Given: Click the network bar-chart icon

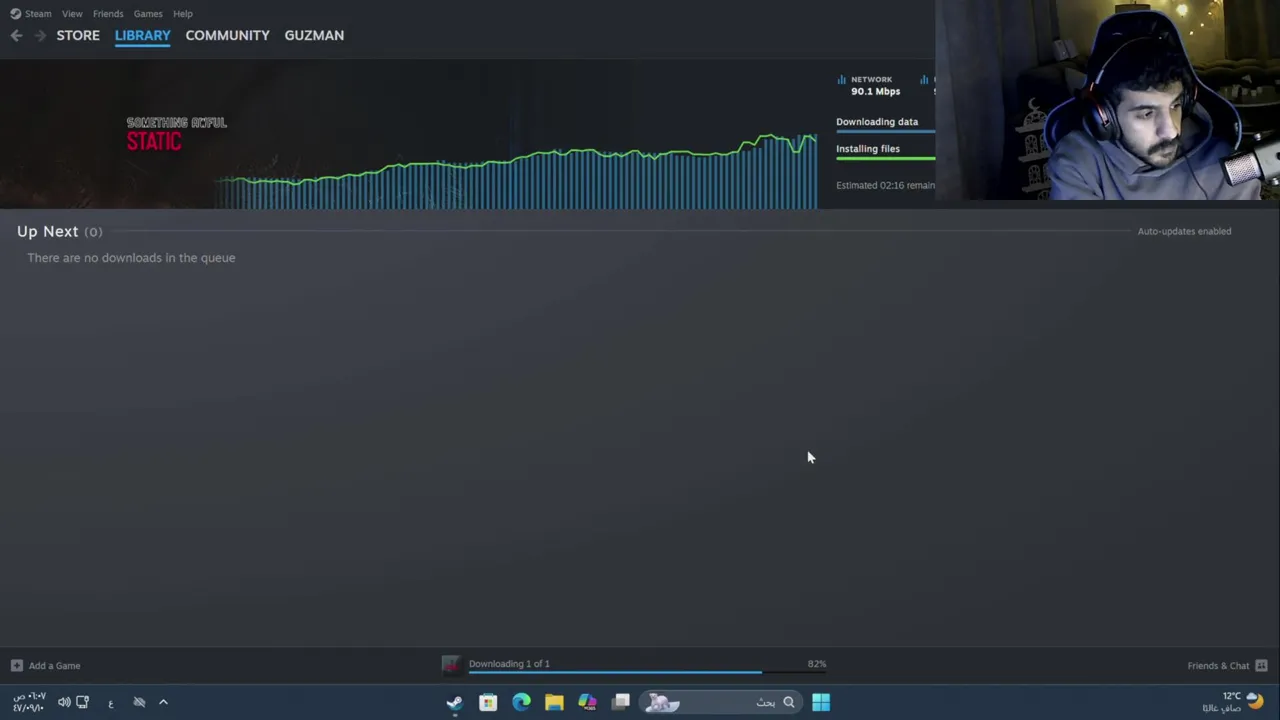Looking at the screenshot, I should click(x=841, y=79).
